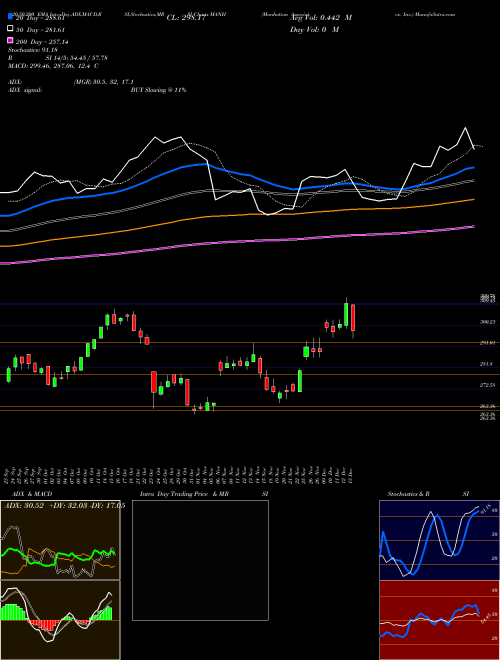
Task: Select the '50 Day = 281.61' legend text
Action: [x=40, y=29]
